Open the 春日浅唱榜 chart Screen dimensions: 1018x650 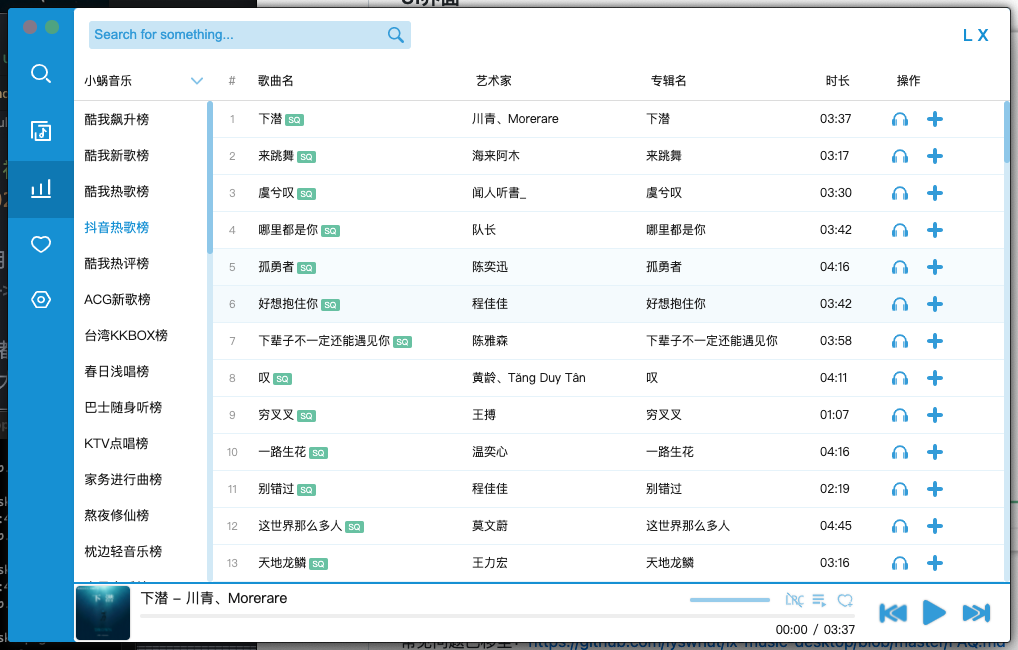click(x=117, y=371)
